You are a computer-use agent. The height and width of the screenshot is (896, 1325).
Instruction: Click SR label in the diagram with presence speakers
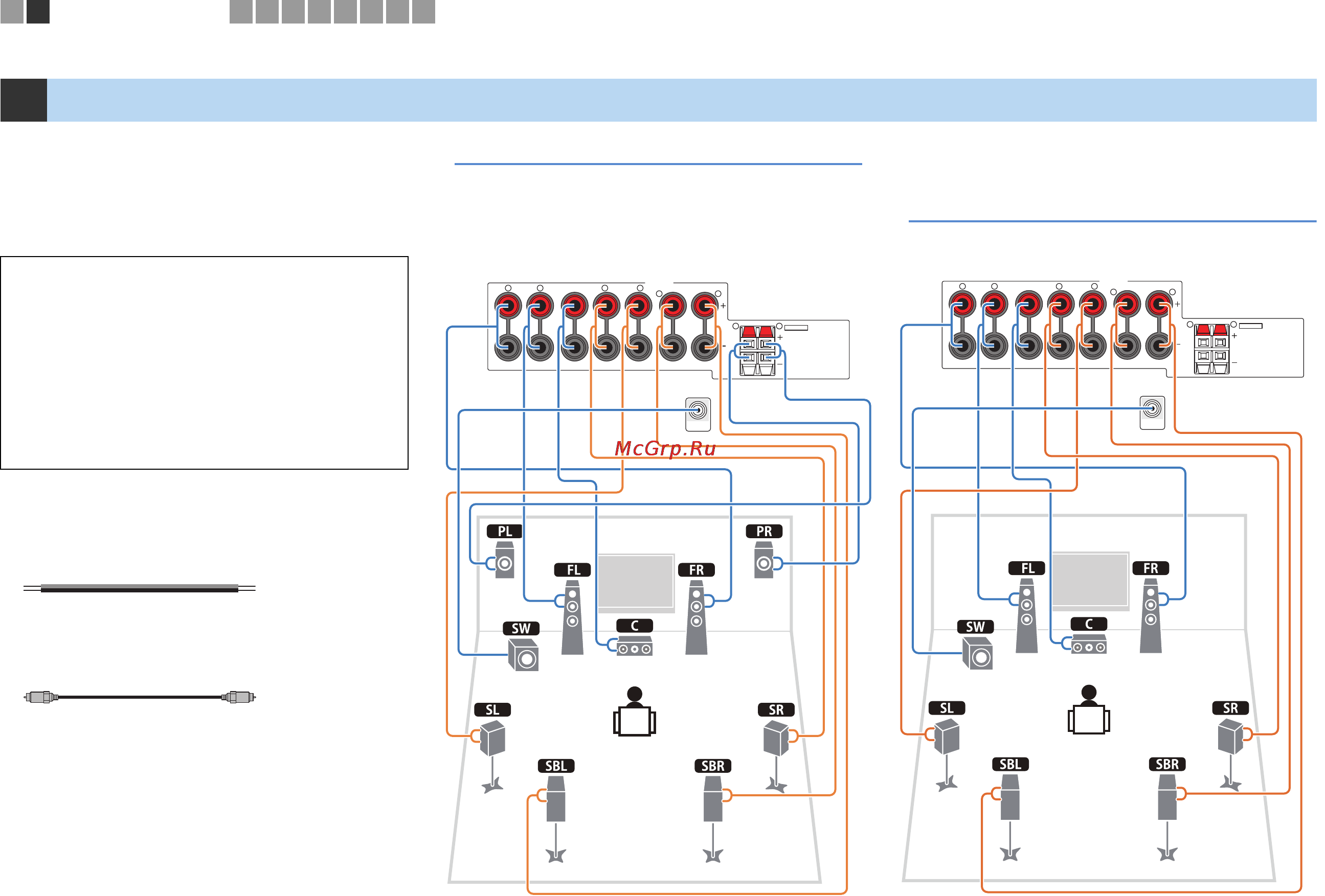point(776,710)
